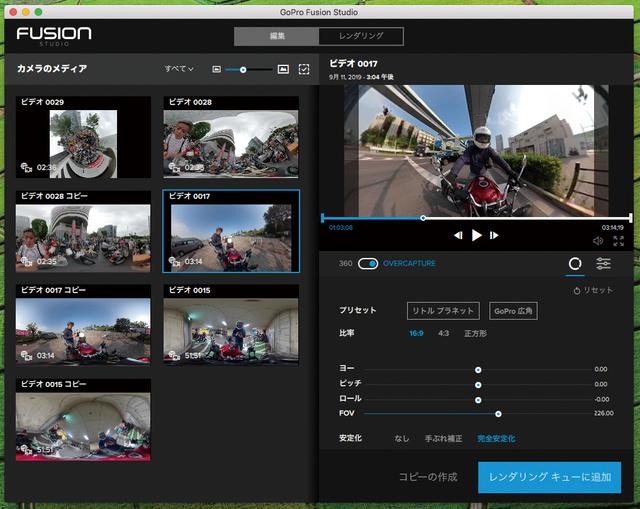Select the ビデオ 0017 コピー thumbnail
640x509 pixels.
(83, 325)
